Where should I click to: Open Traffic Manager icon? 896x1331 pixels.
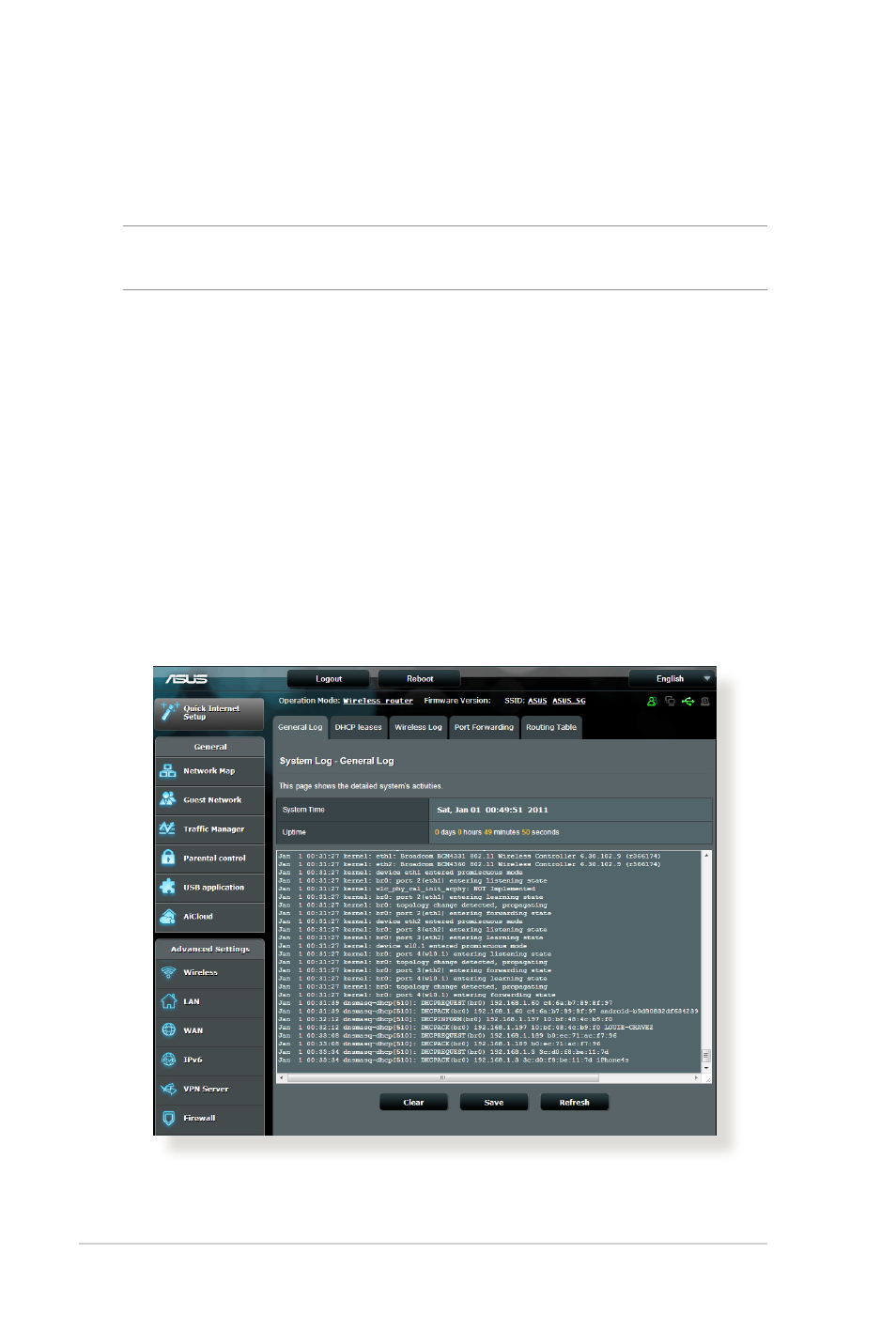pos(168,828)
